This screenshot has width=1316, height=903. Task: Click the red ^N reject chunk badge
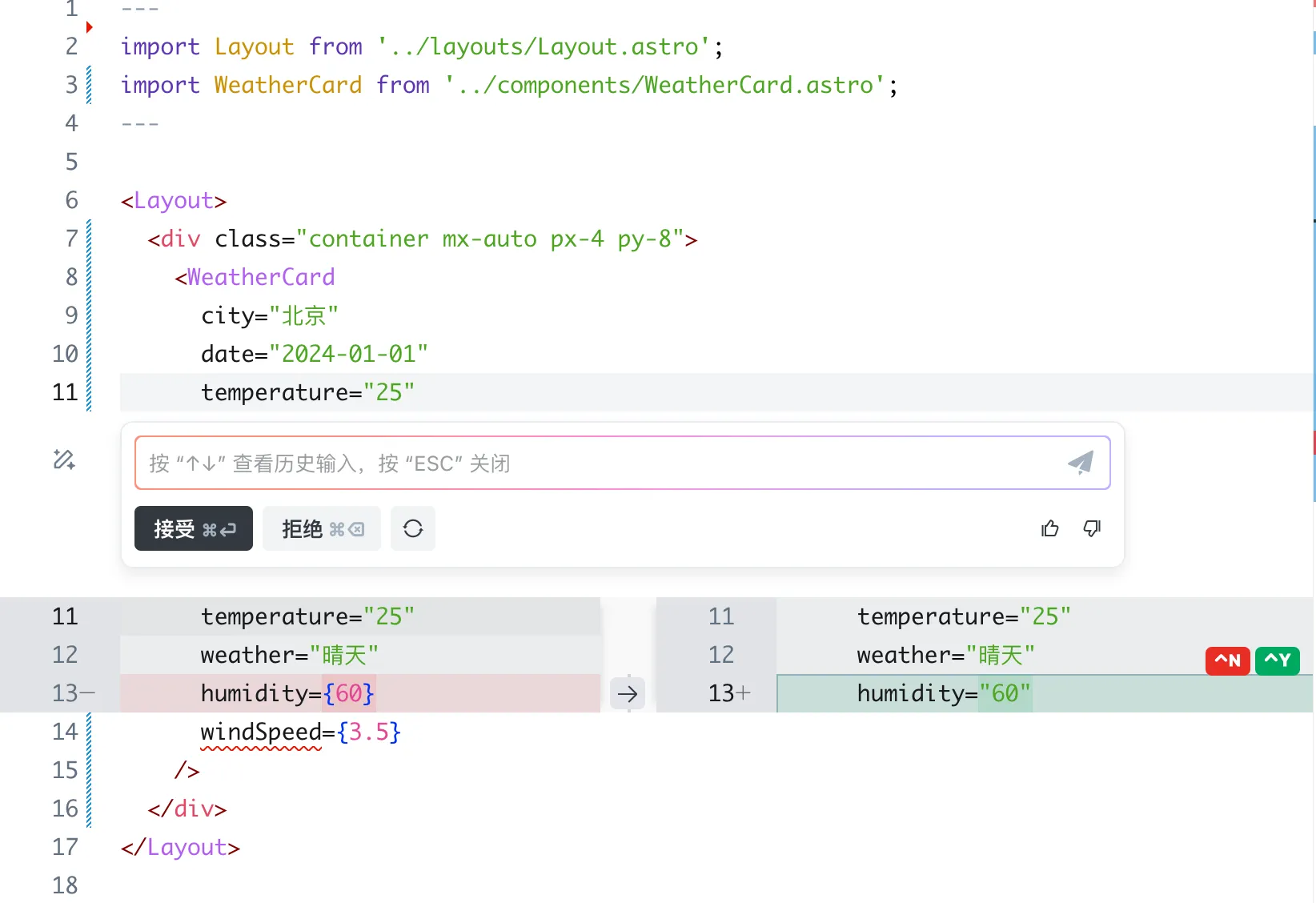point(1227,660)
